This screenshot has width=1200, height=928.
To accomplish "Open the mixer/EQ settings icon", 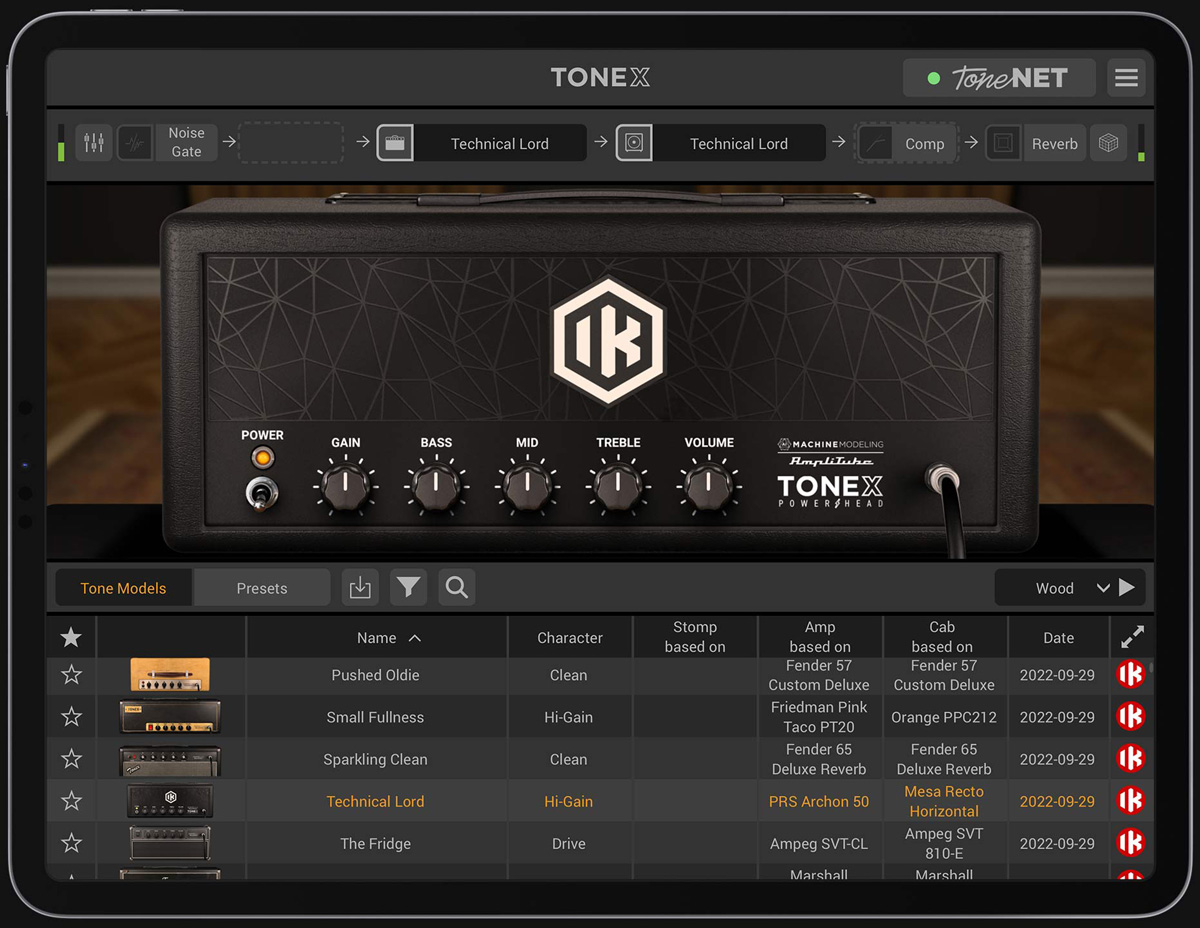I will point(94,143).
